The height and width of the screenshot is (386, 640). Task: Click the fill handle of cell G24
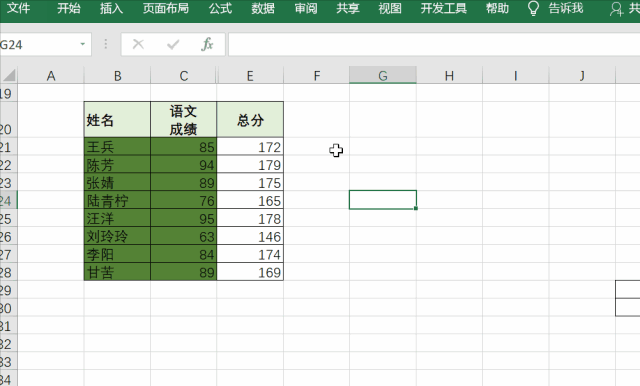pyautogui.click(x=416, y=208)
